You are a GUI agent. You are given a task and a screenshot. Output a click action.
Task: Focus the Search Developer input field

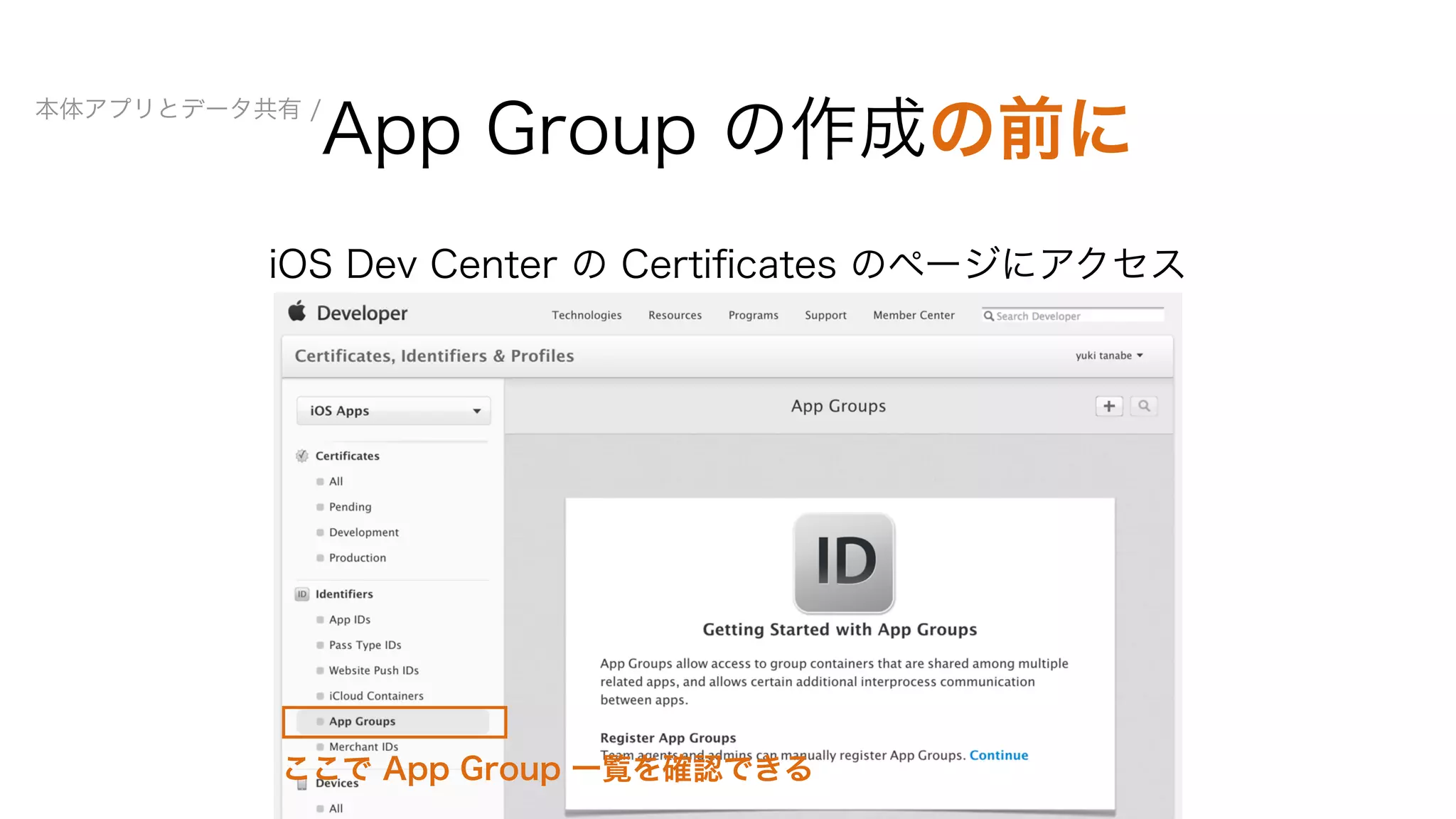point(1074,316)
